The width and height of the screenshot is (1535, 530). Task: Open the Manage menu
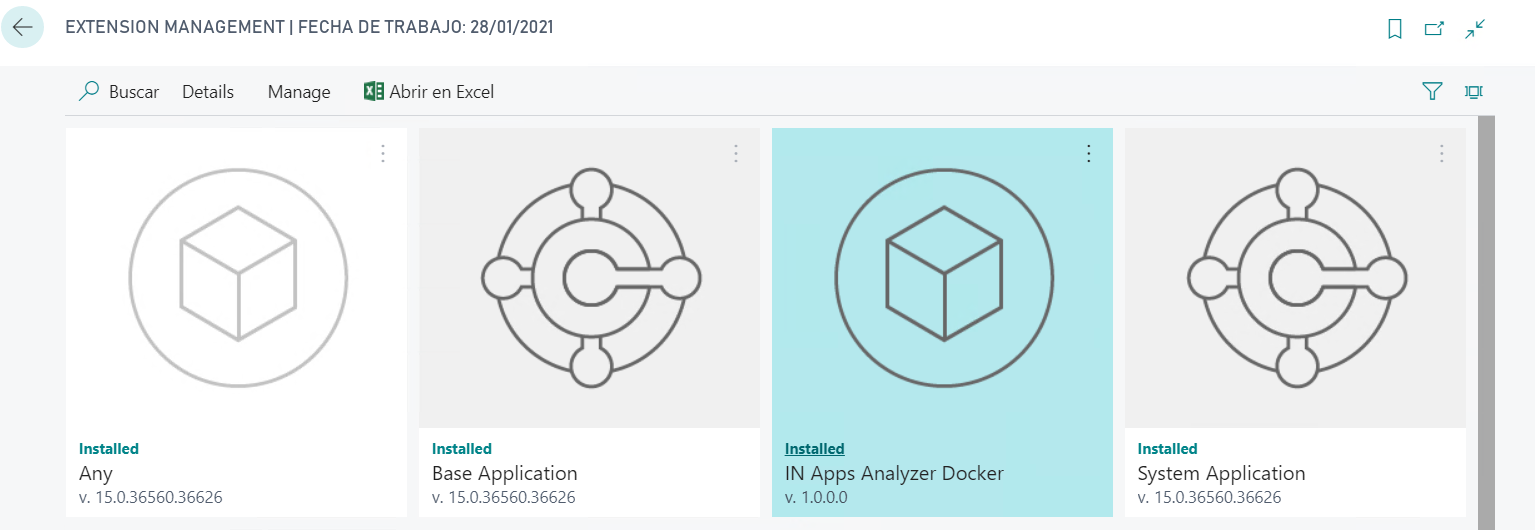coord(299,92)
